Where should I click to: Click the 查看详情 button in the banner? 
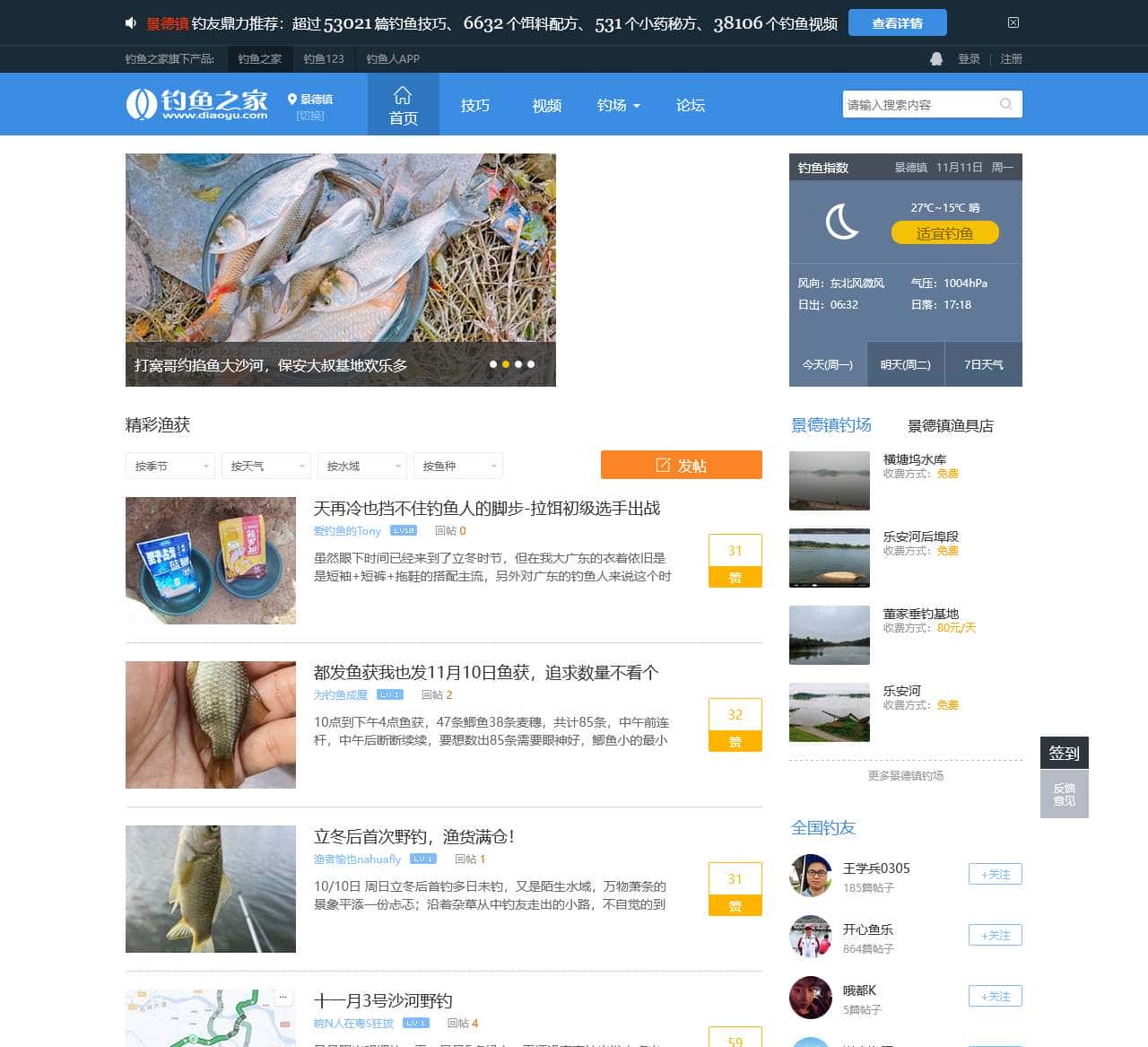(897, 23)
